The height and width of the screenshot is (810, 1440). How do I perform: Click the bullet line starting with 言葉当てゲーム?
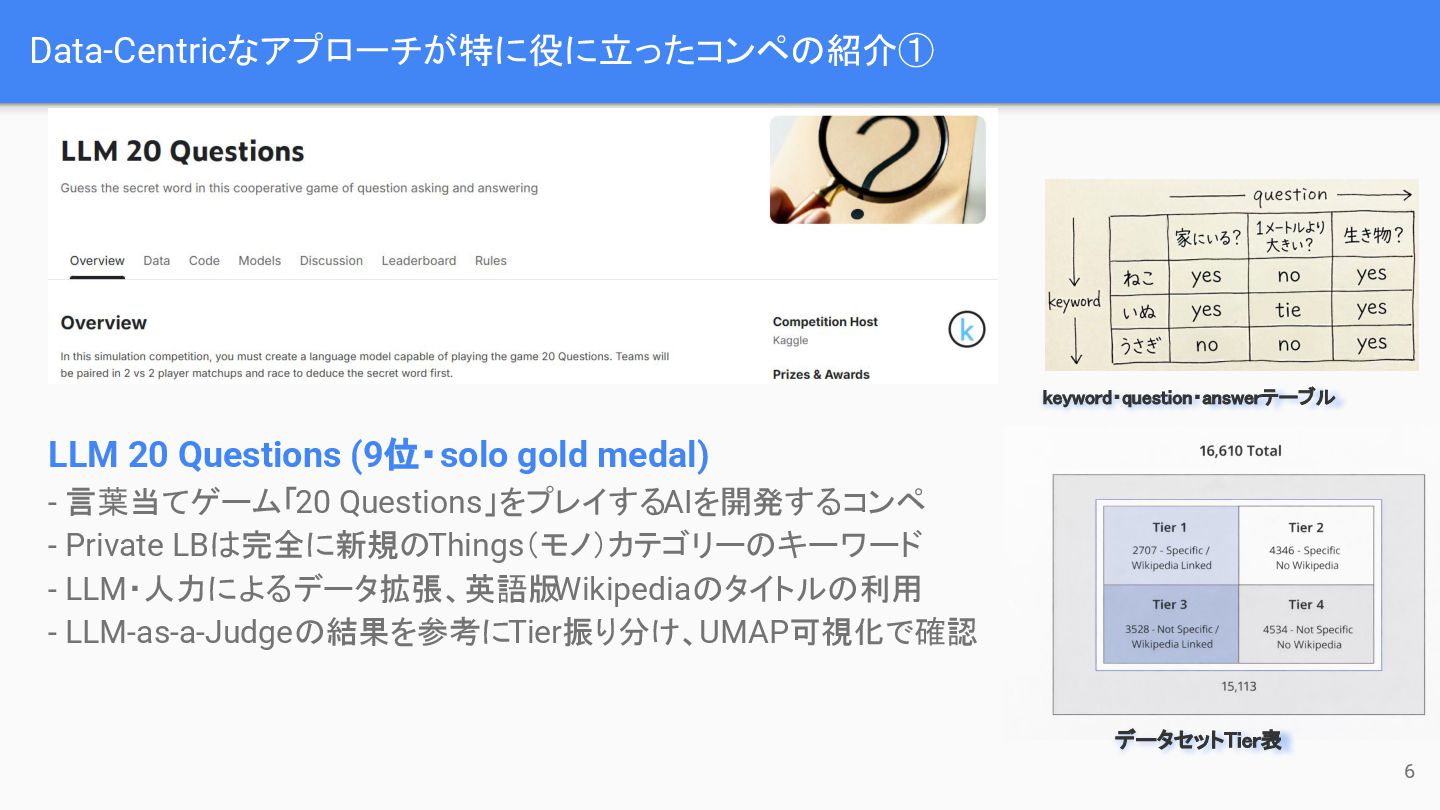pos(486,501)
